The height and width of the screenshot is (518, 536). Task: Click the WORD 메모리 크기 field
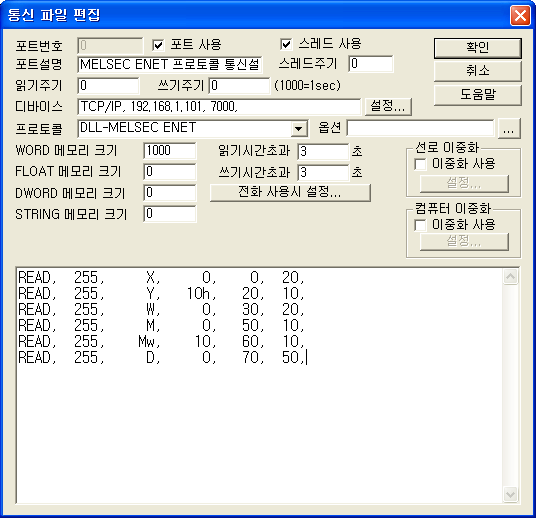coord(170,151)
